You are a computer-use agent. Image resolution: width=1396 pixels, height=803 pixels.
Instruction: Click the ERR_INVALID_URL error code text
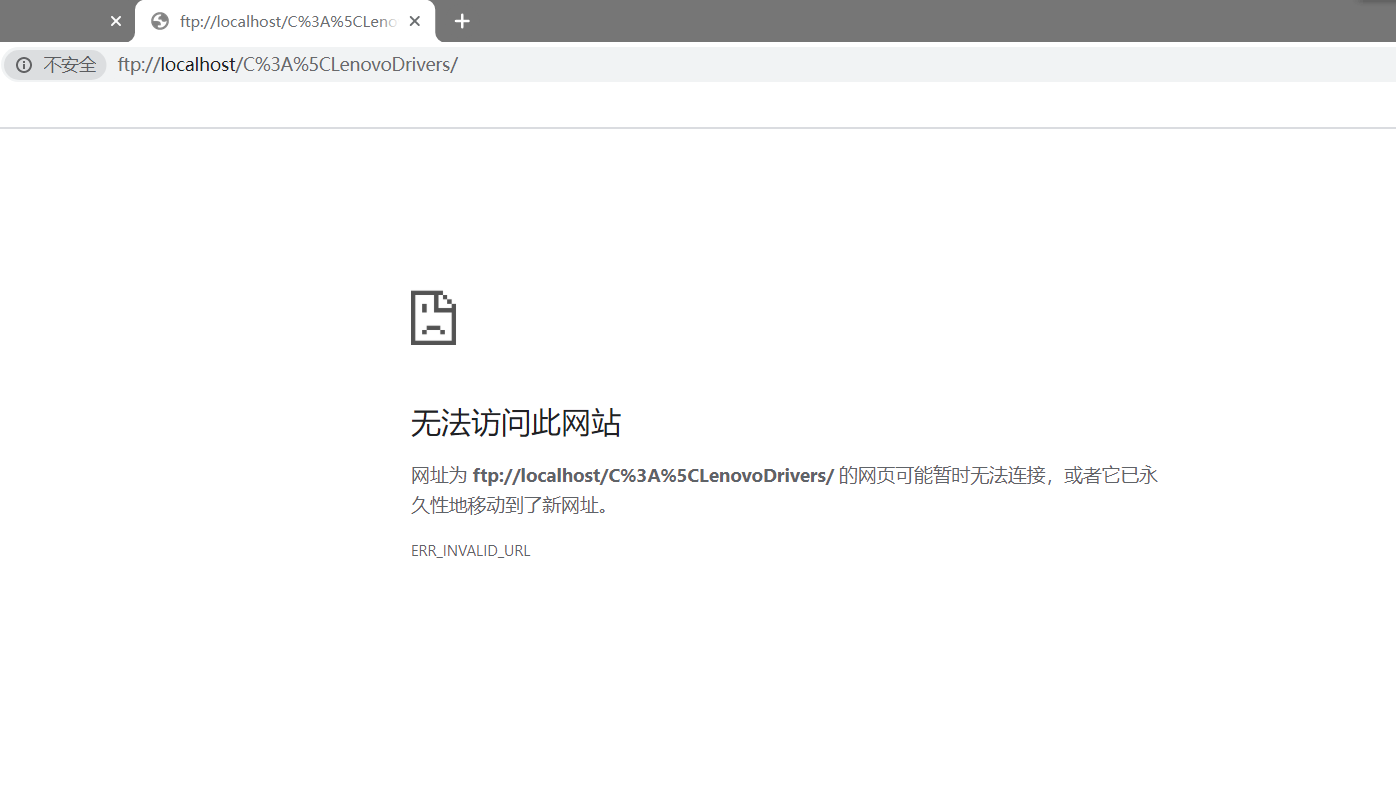pos(470,550)
